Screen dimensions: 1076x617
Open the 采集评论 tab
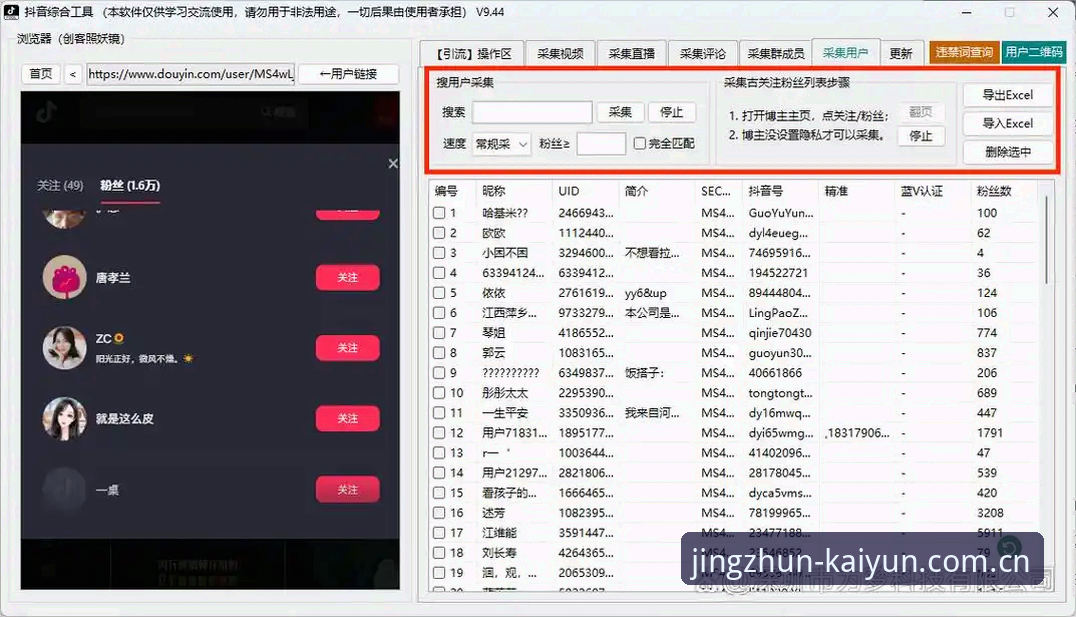(702, 54)
